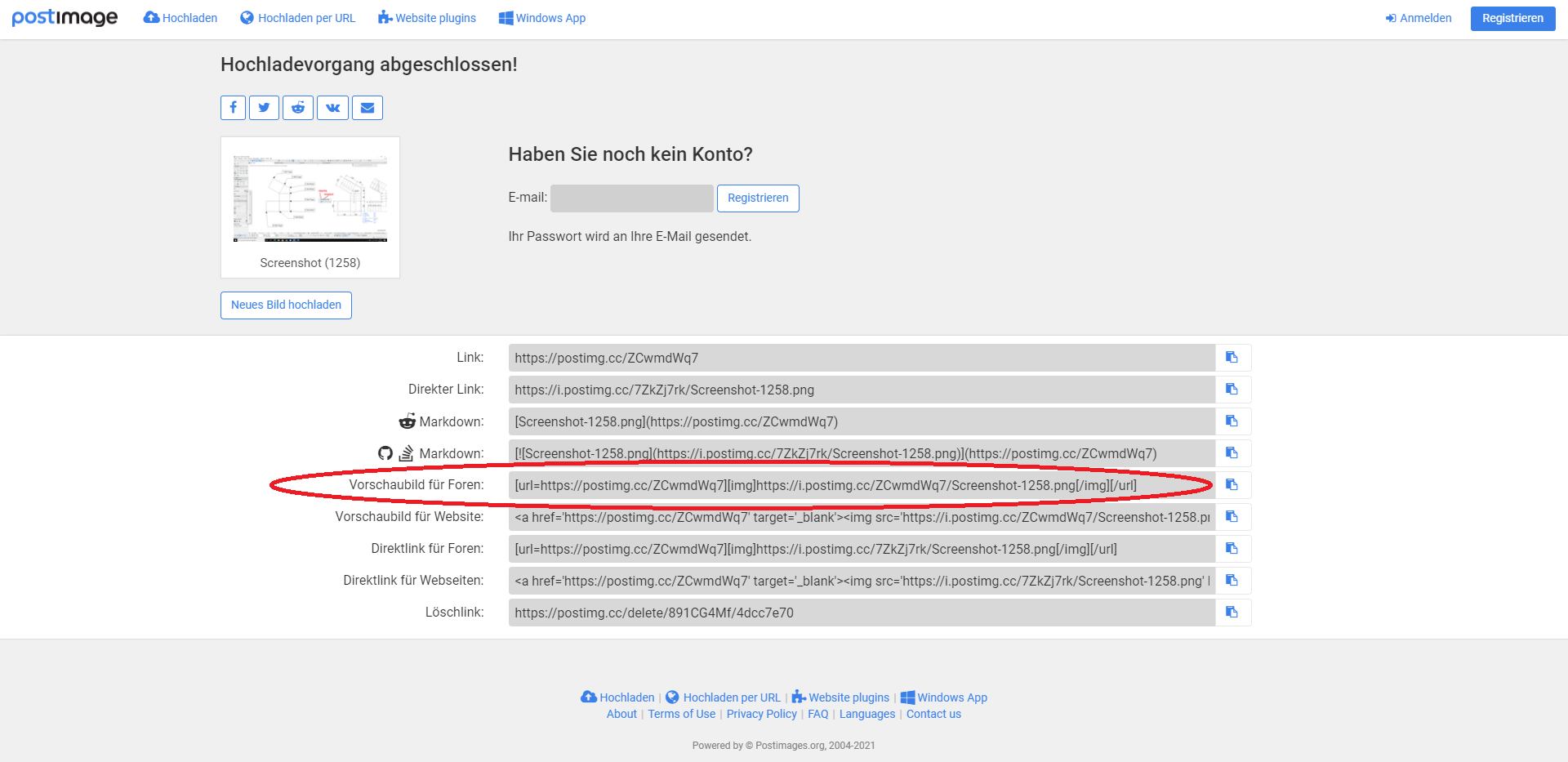Click Windows App in the footer
Viewport: 1568px width, 762px height.
click(x=944, y=697)
